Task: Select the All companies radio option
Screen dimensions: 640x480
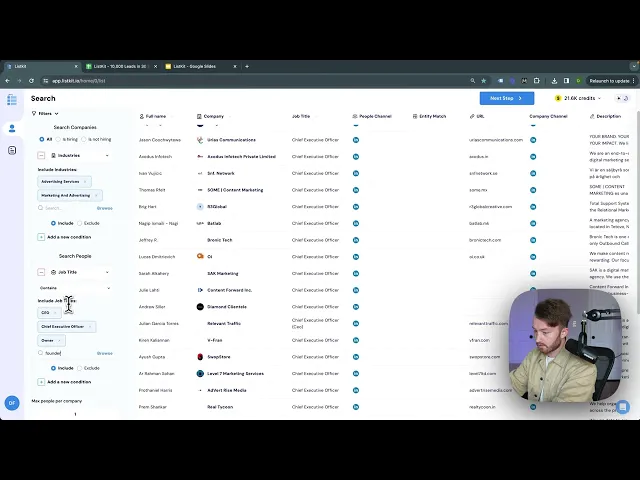Action: [x=42, y=139]
